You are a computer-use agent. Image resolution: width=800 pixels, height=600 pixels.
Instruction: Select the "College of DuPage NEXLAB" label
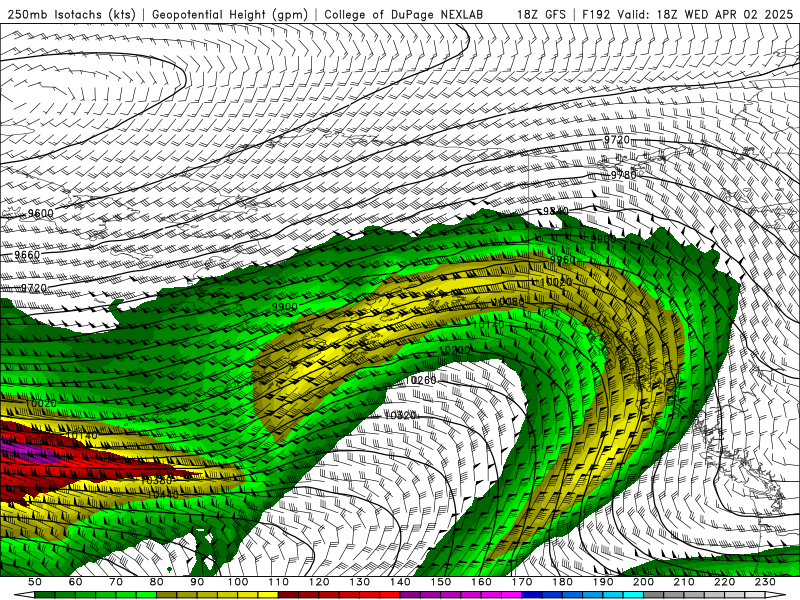pyautogui.click(x=404, y=14)
